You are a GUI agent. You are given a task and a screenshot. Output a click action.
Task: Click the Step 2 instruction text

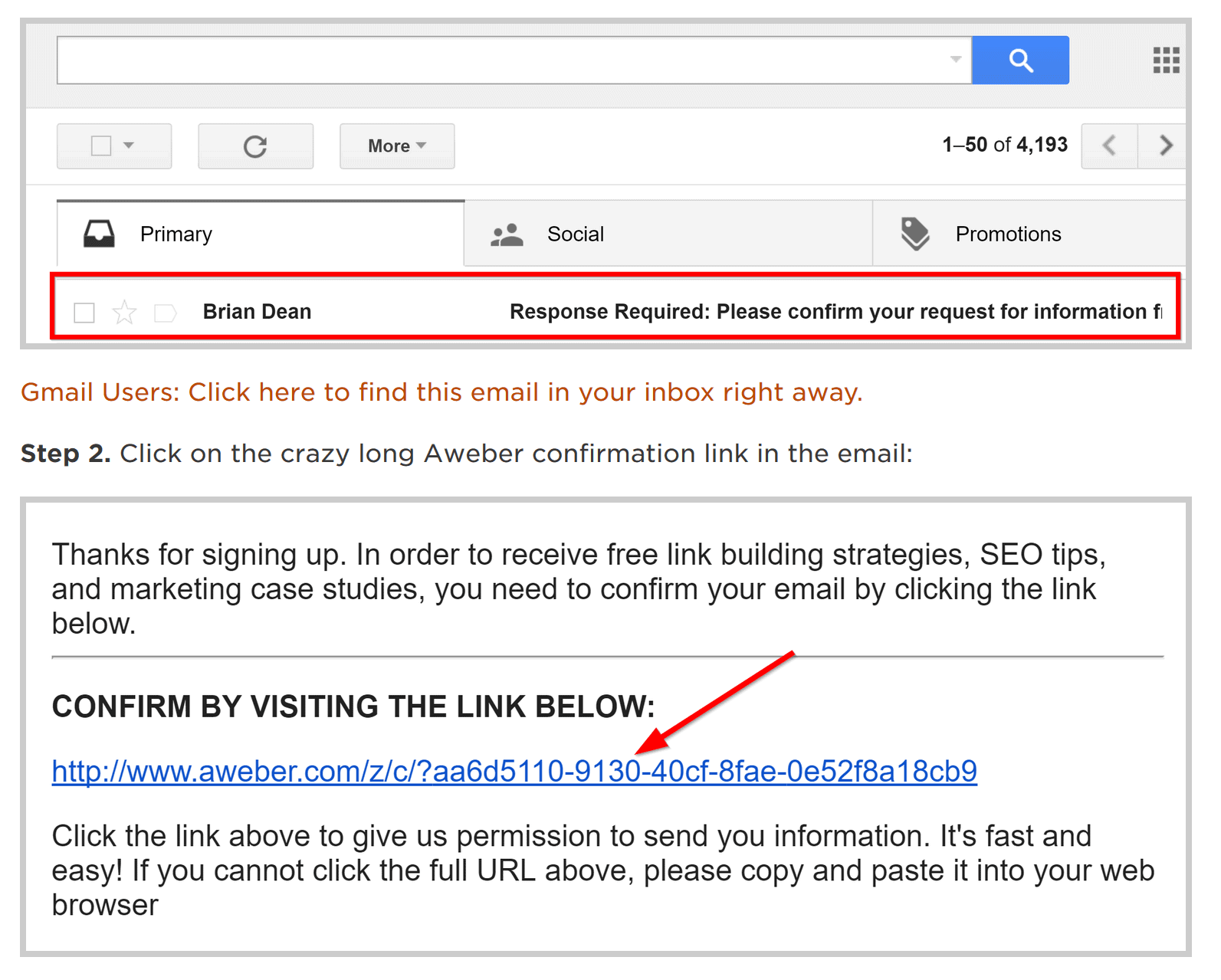pyautogui.click(x=467, y=454)
